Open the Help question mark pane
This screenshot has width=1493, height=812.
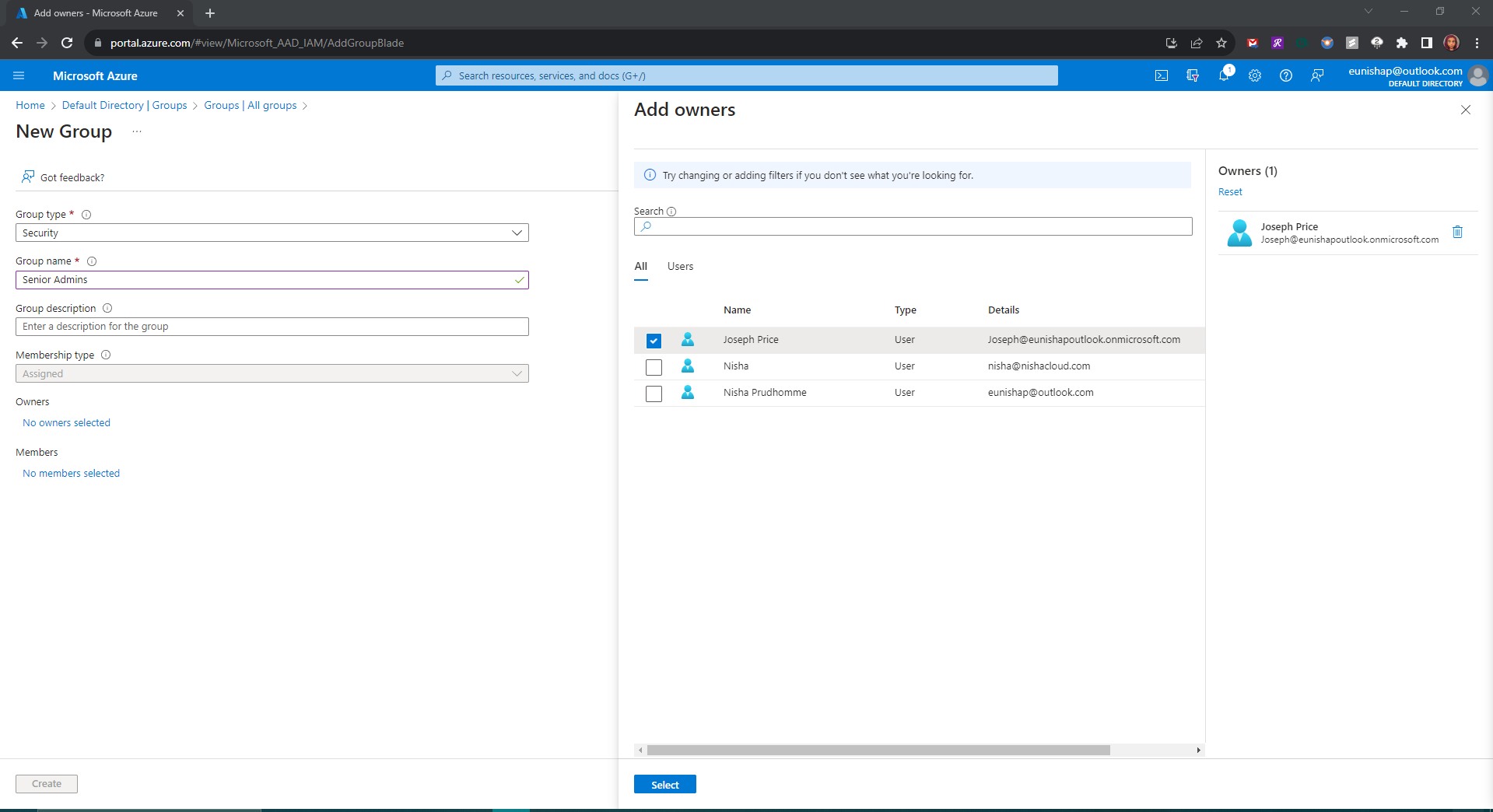(x=1285, y=75)
